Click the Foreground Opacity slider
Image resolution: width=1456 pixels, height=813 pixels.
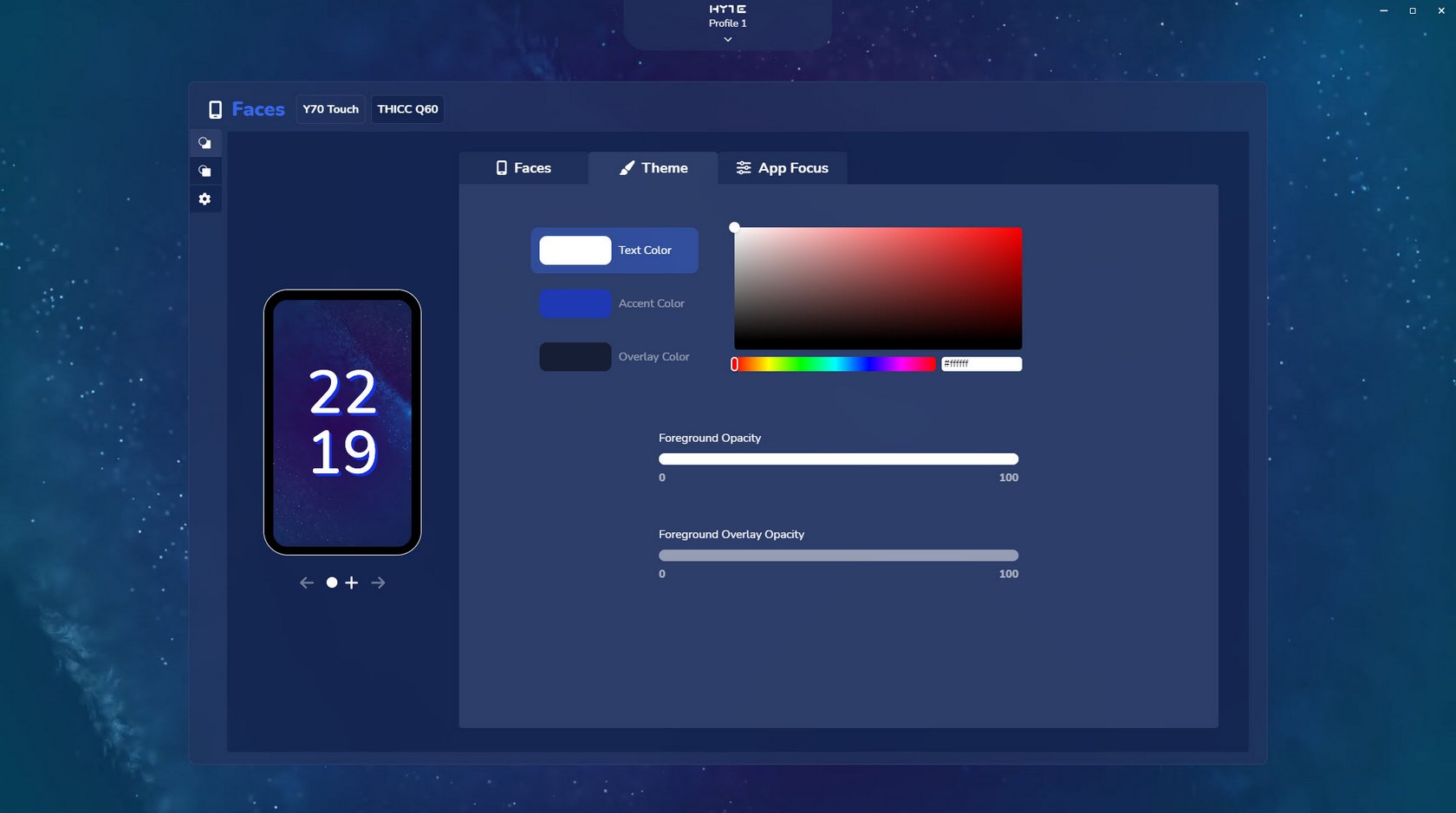tap(838, 459)
